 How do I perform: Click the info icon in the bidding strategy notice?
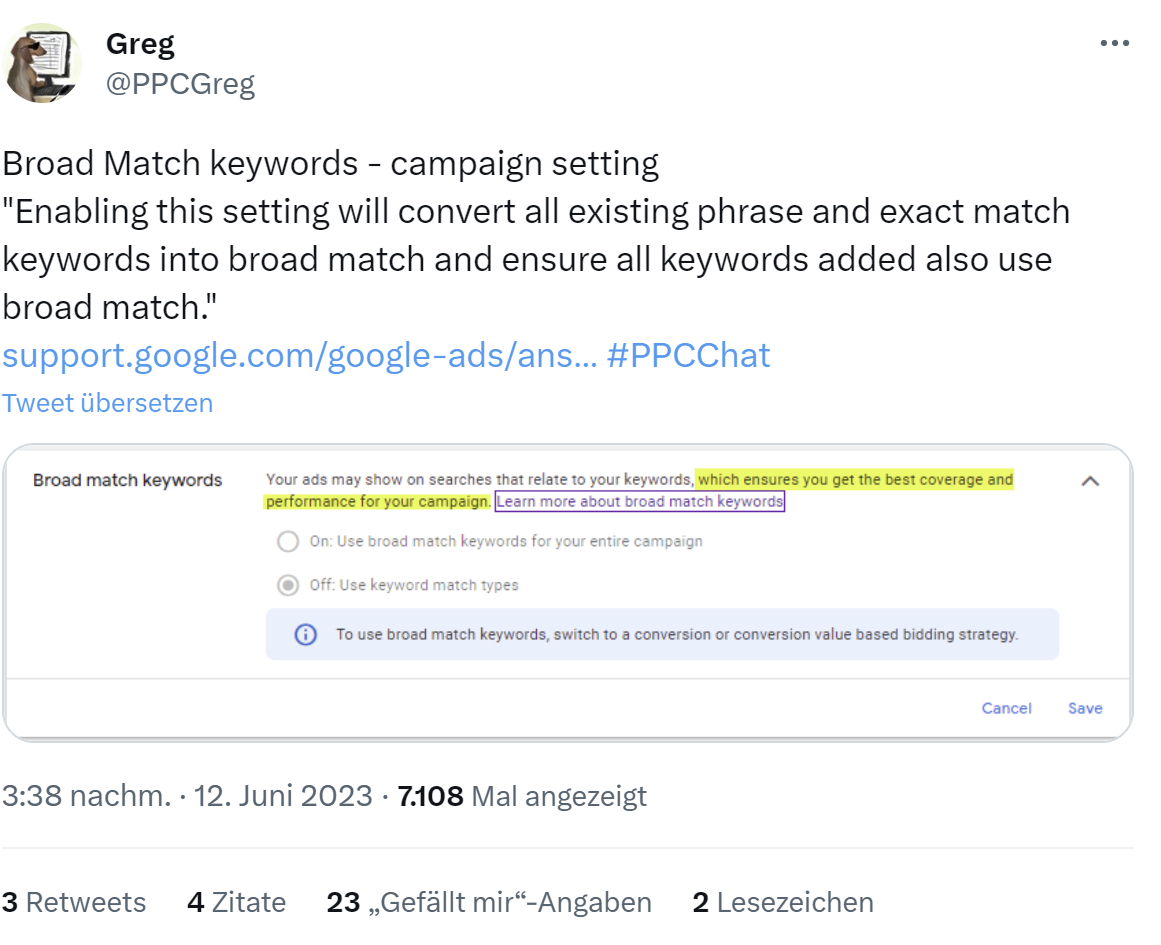(305, 634)
